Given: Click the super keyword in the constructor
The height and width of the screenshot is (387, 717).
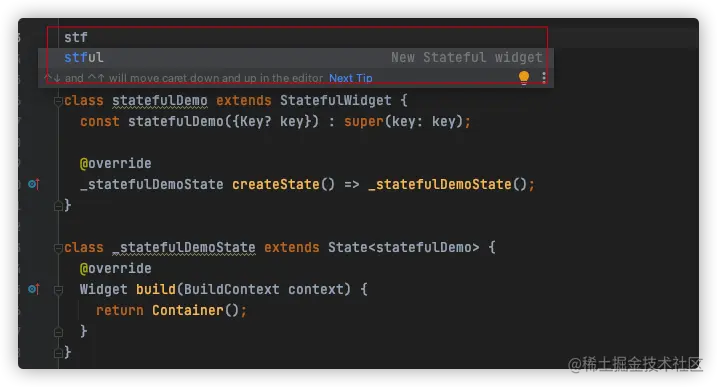Looking at the screenshot, I should (364, 122).
